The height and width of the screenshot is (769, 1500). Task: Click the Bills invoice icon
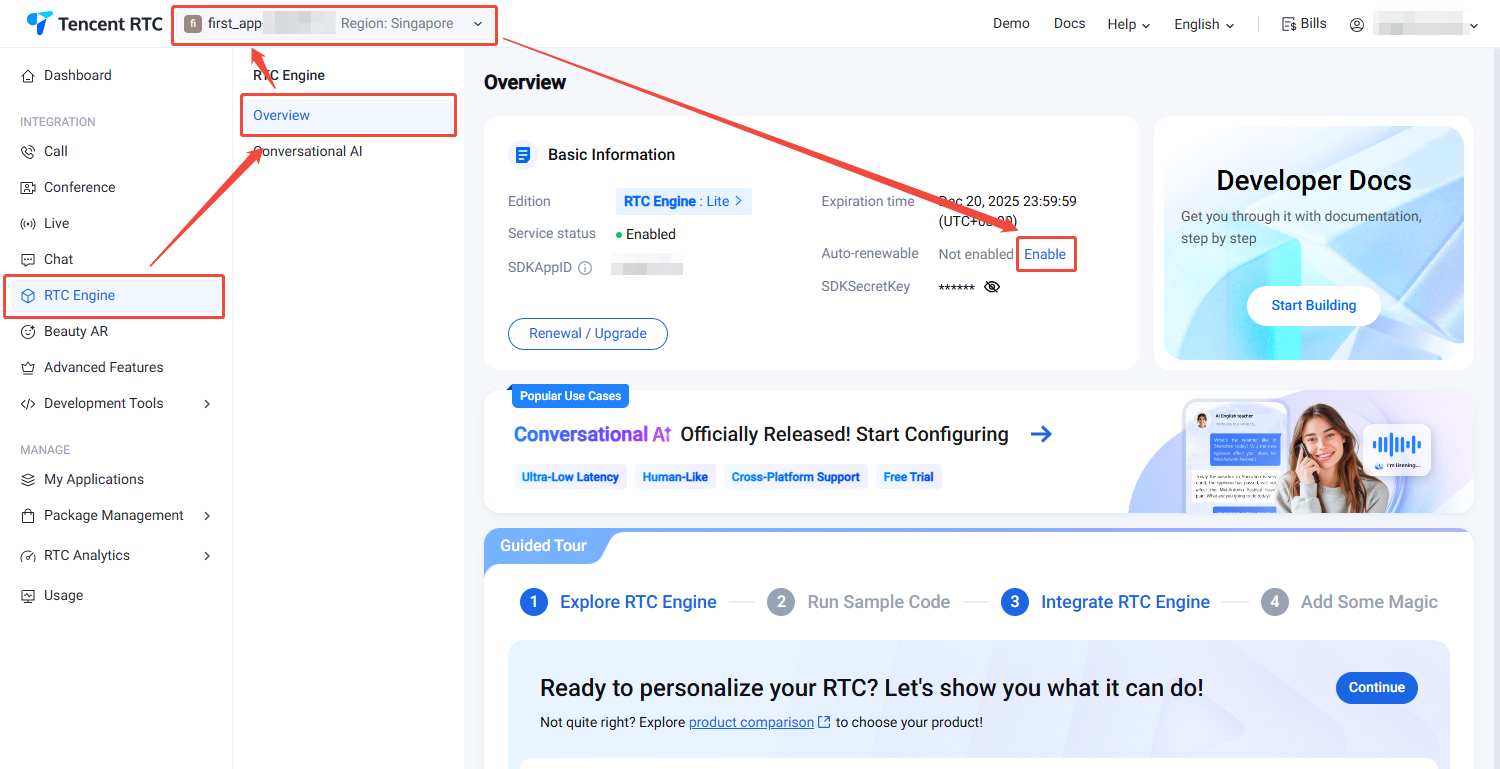[x=1289, y=24]
